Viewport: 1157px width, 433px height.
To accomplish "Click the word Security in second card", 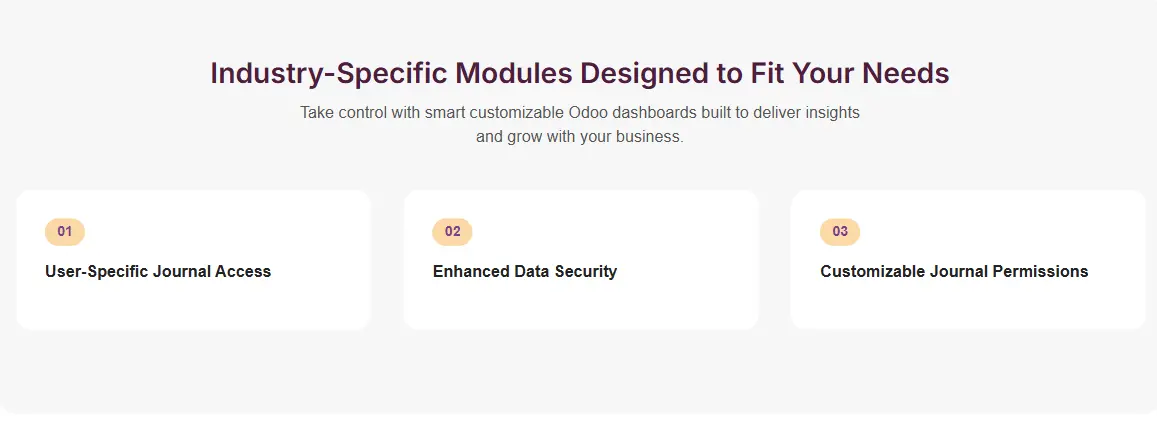I will 583,271.
